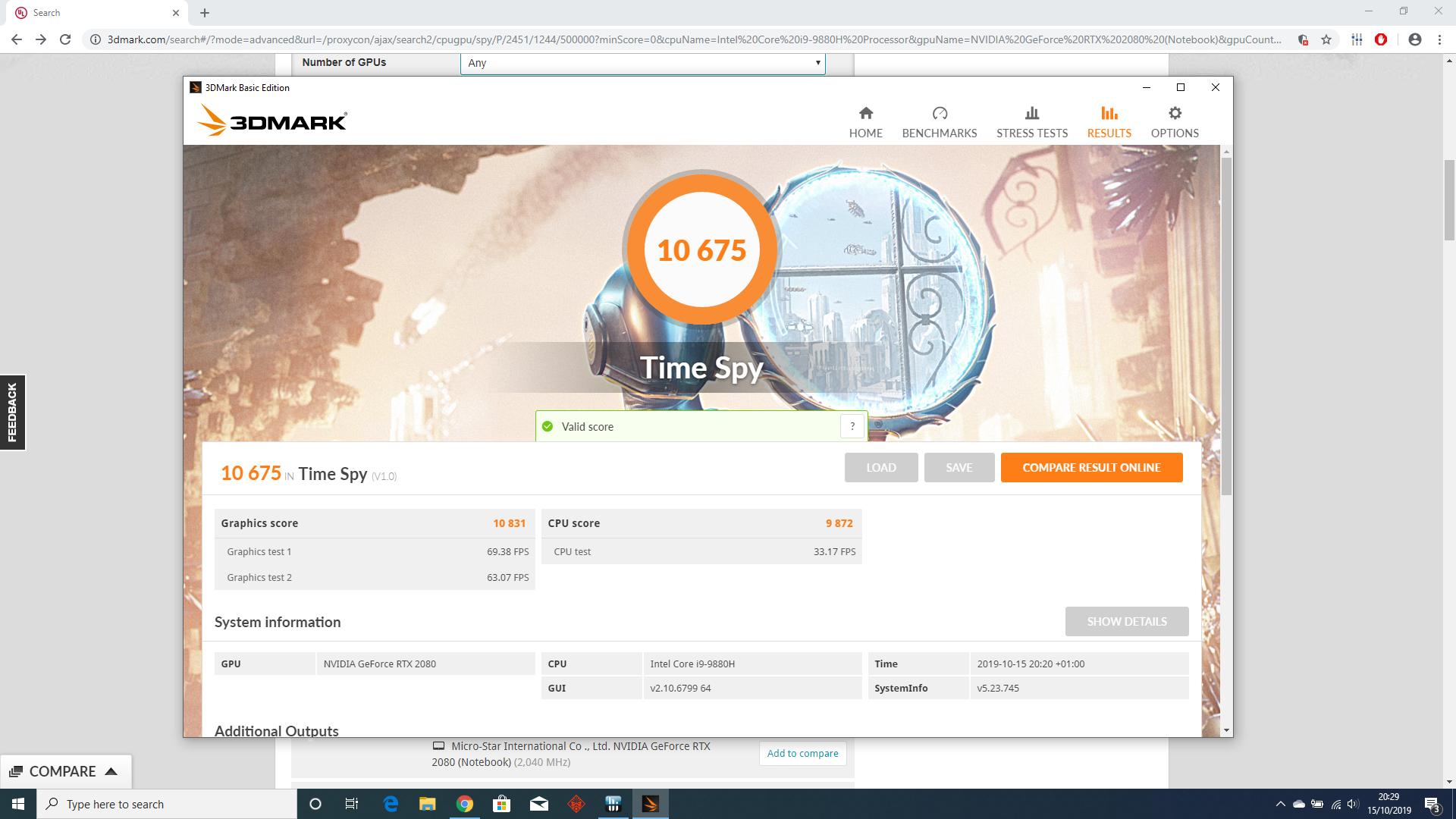Click the 3DMark logo
Screen dimensions: 1456x819
[272, 121]
